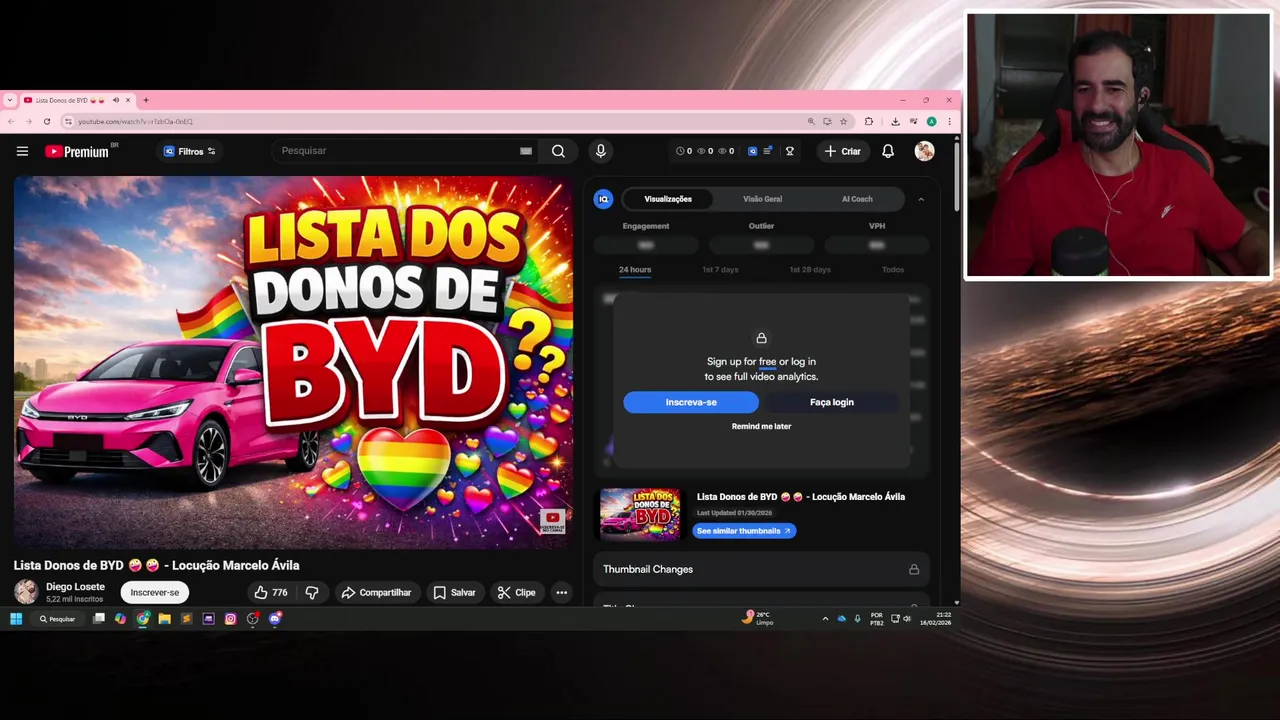This screenshot has height=720, width=1280.
Task: Click the main video player thumbnail
Action: pos(293,362)
